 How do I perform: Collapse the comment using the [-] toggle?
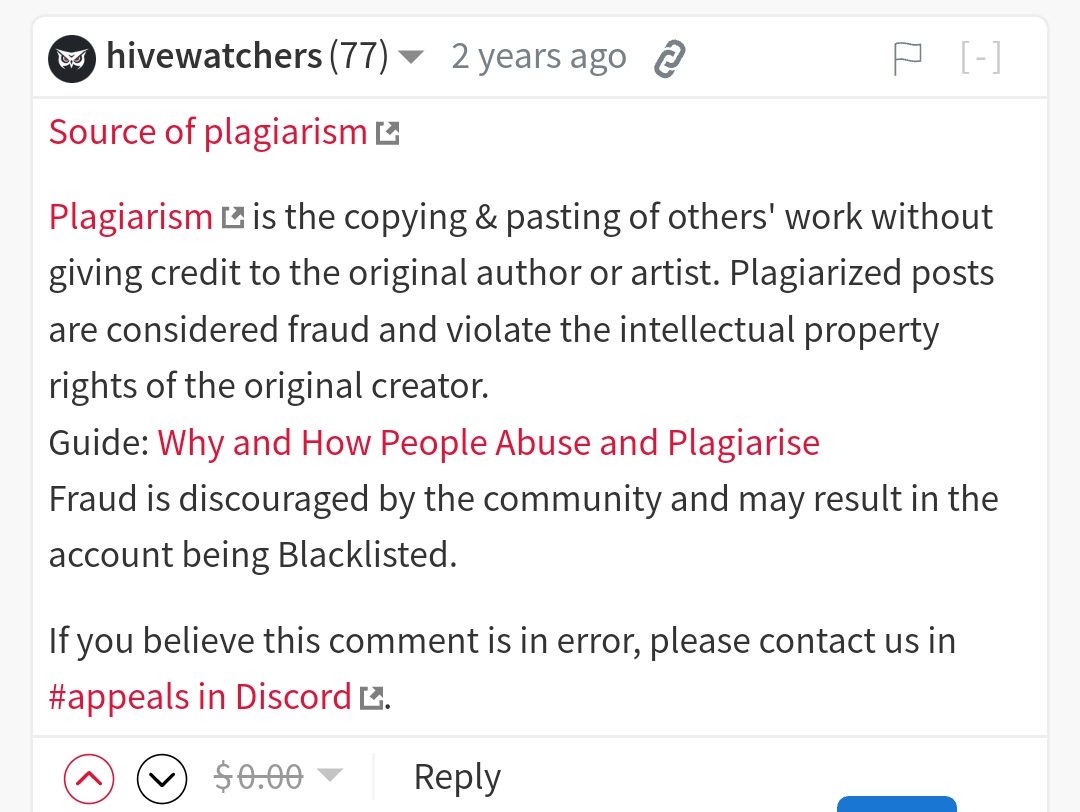[x=981, y=57]
